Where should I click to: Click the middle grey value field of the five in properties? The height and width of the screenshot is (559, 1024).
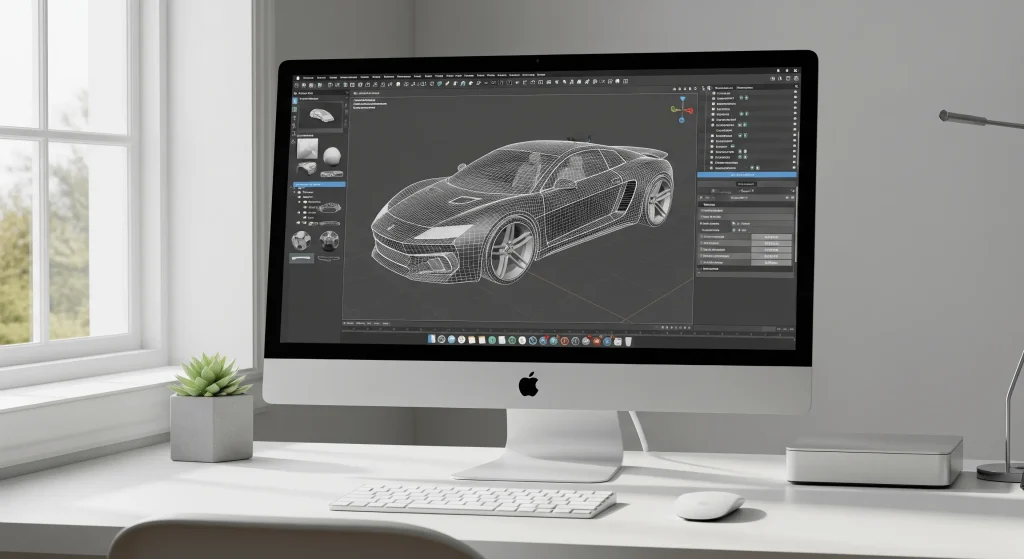pos(771,249)
